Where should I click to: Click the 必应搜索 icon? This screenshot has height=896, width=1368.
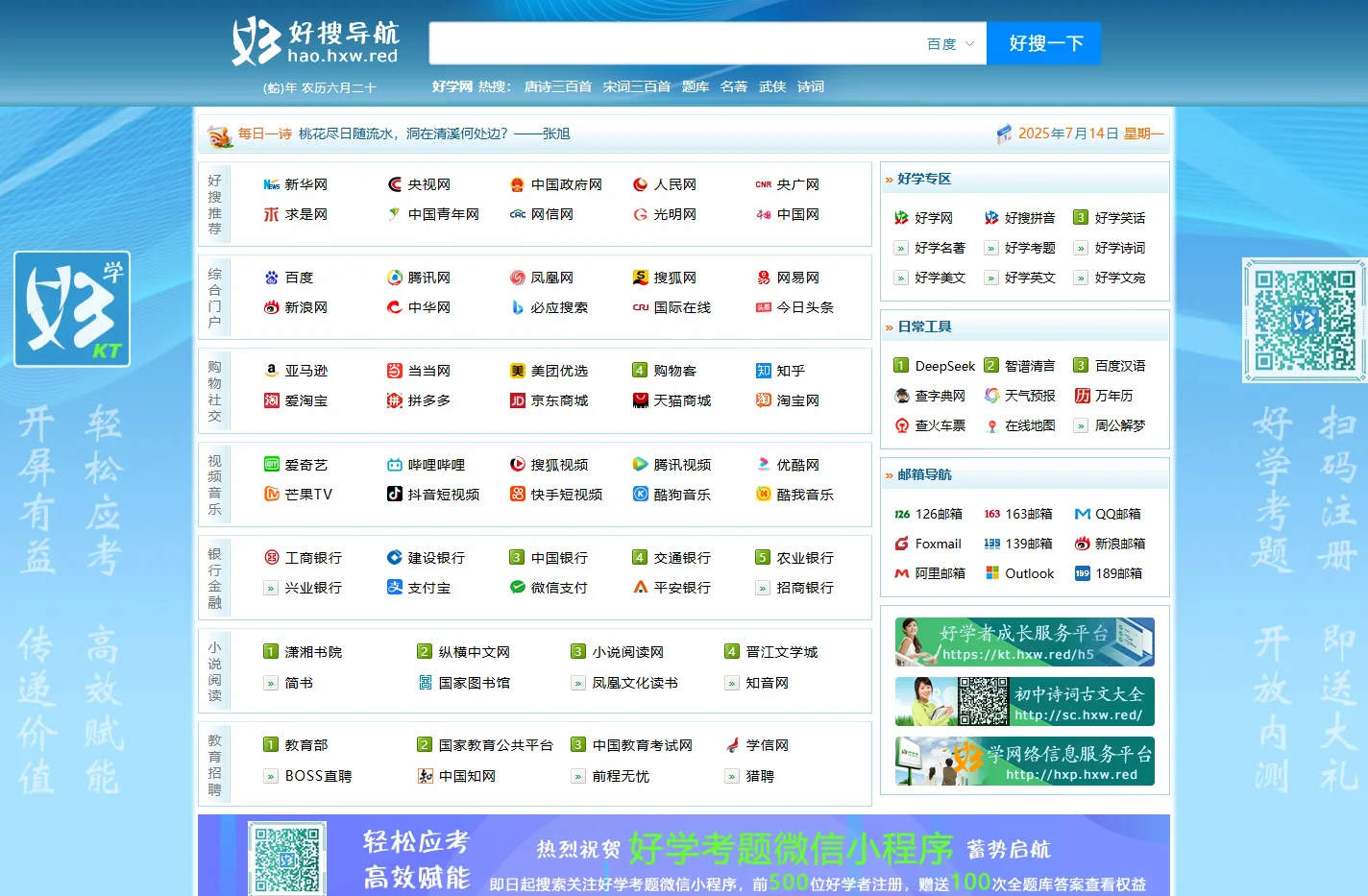coord(518,307)
